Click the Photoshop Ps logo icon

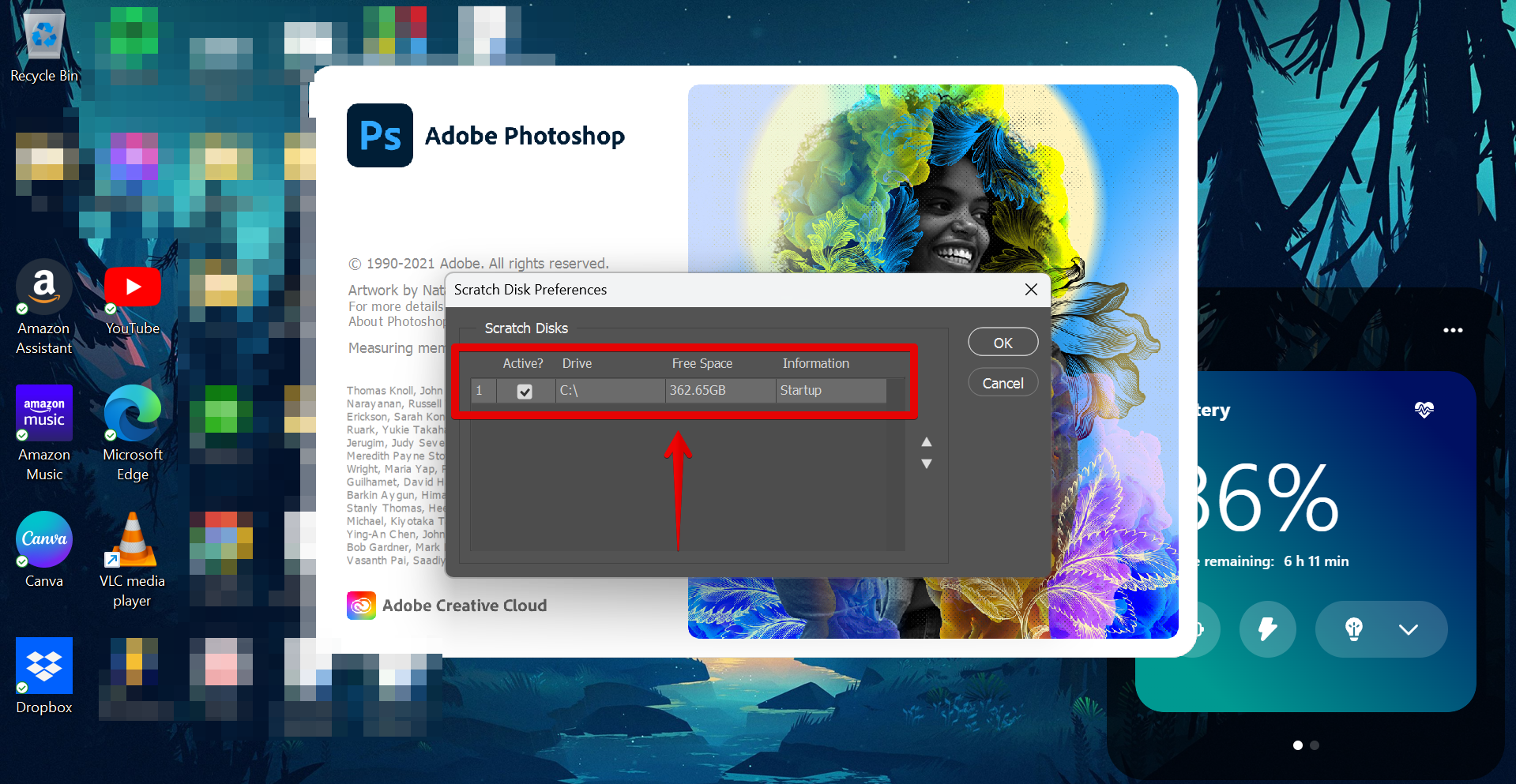tap(380, 135)
